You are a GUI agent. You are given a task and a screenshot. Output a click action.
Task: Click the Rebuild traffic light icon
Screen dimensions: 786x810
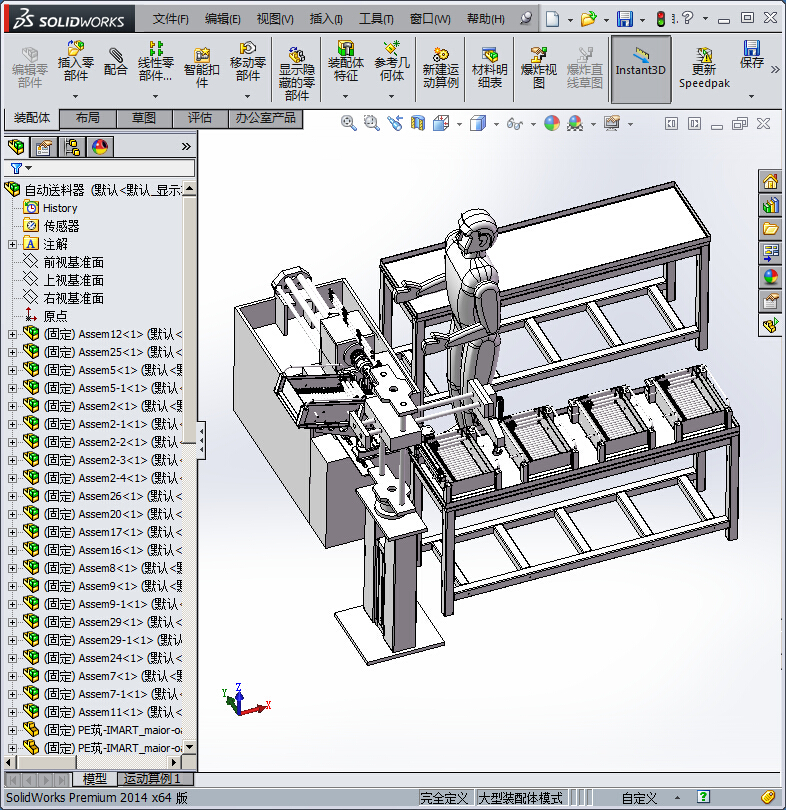[661, 19]
